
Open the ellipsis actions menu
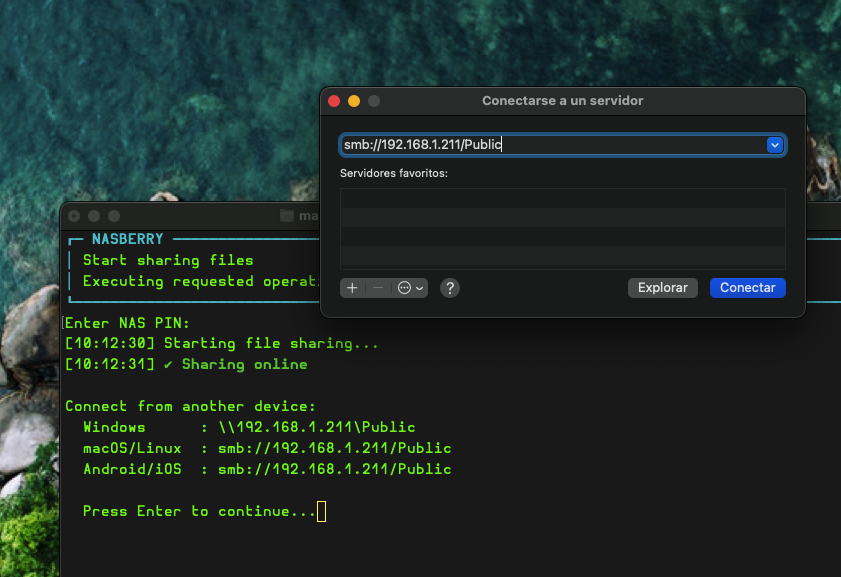(410, 288)
